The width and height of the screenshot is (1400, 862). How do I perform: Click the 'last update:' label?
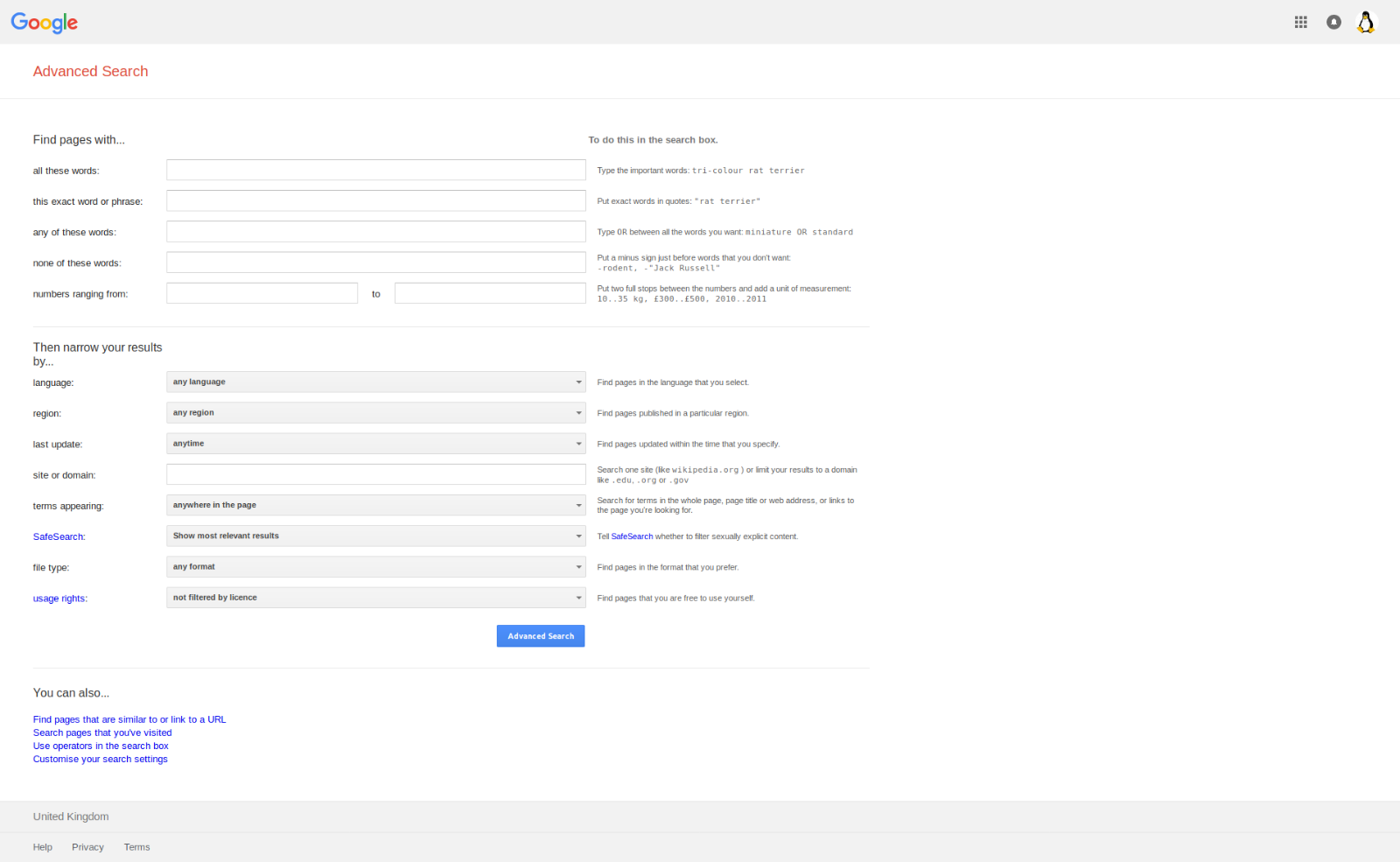(x=58, y=445)
